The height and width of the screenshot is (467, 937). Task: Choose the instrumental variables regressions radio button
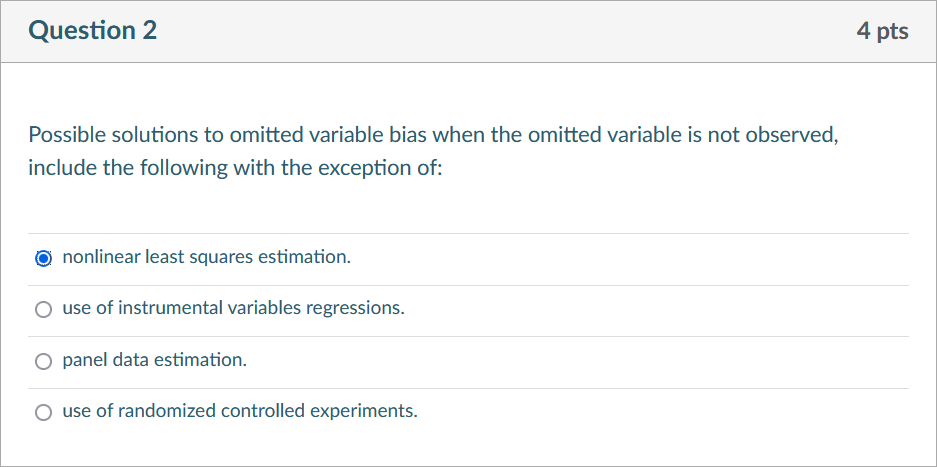click(x=43, y=310)
